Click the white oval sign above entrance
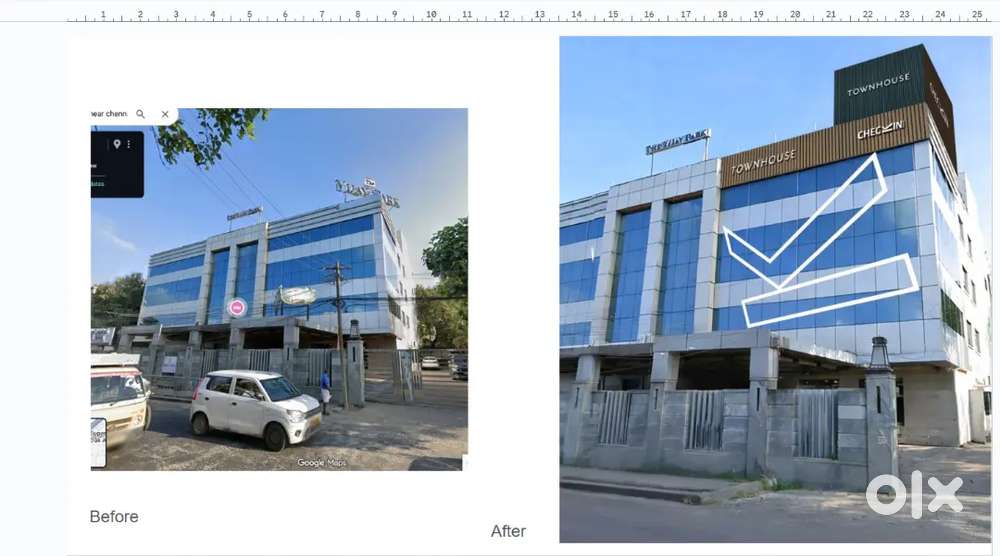The width and height of the screenshot is (1000, 556). (x=297, y=295)
